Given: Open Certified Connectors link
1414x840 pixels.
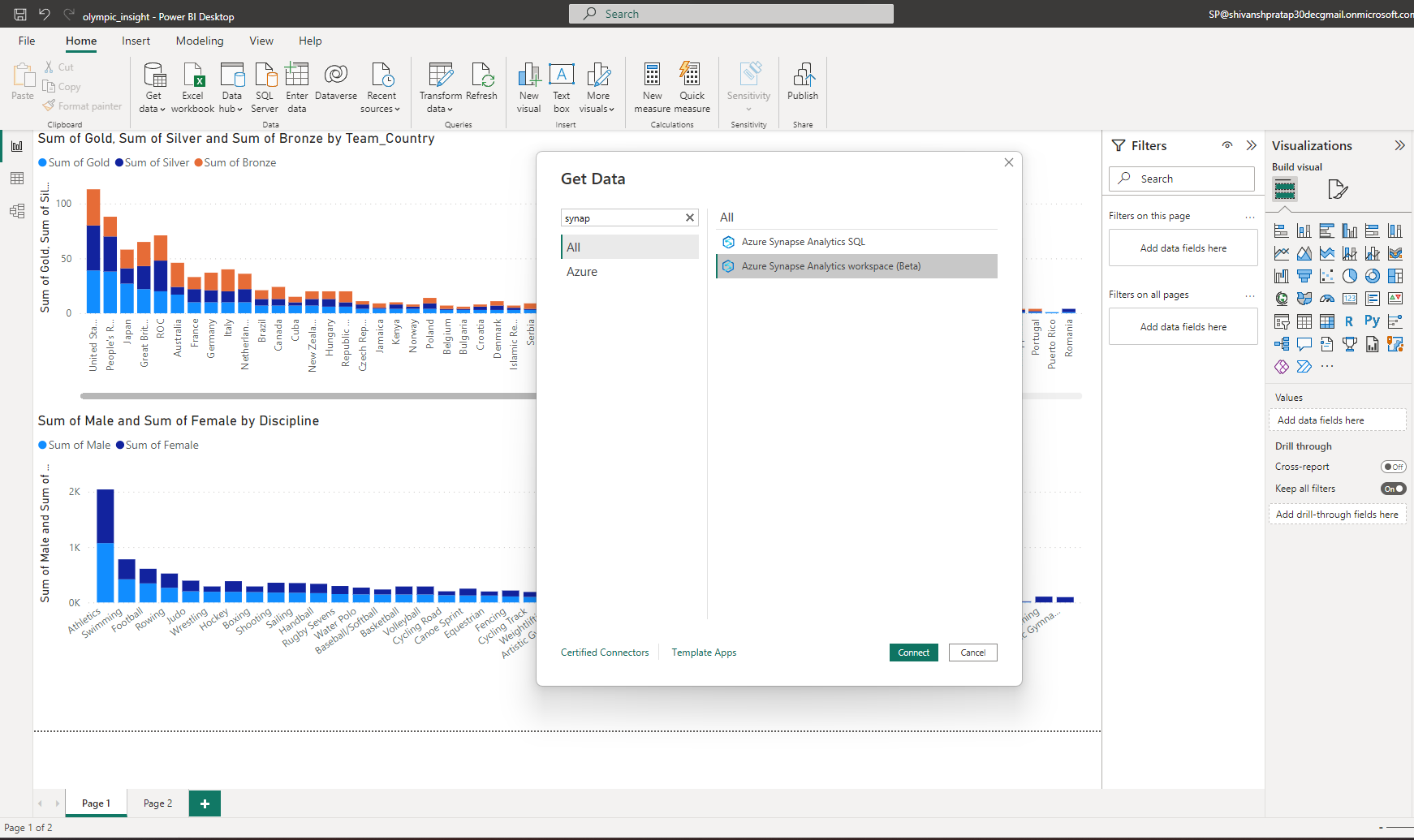Looking at the screenshot, I should (605, 653).
